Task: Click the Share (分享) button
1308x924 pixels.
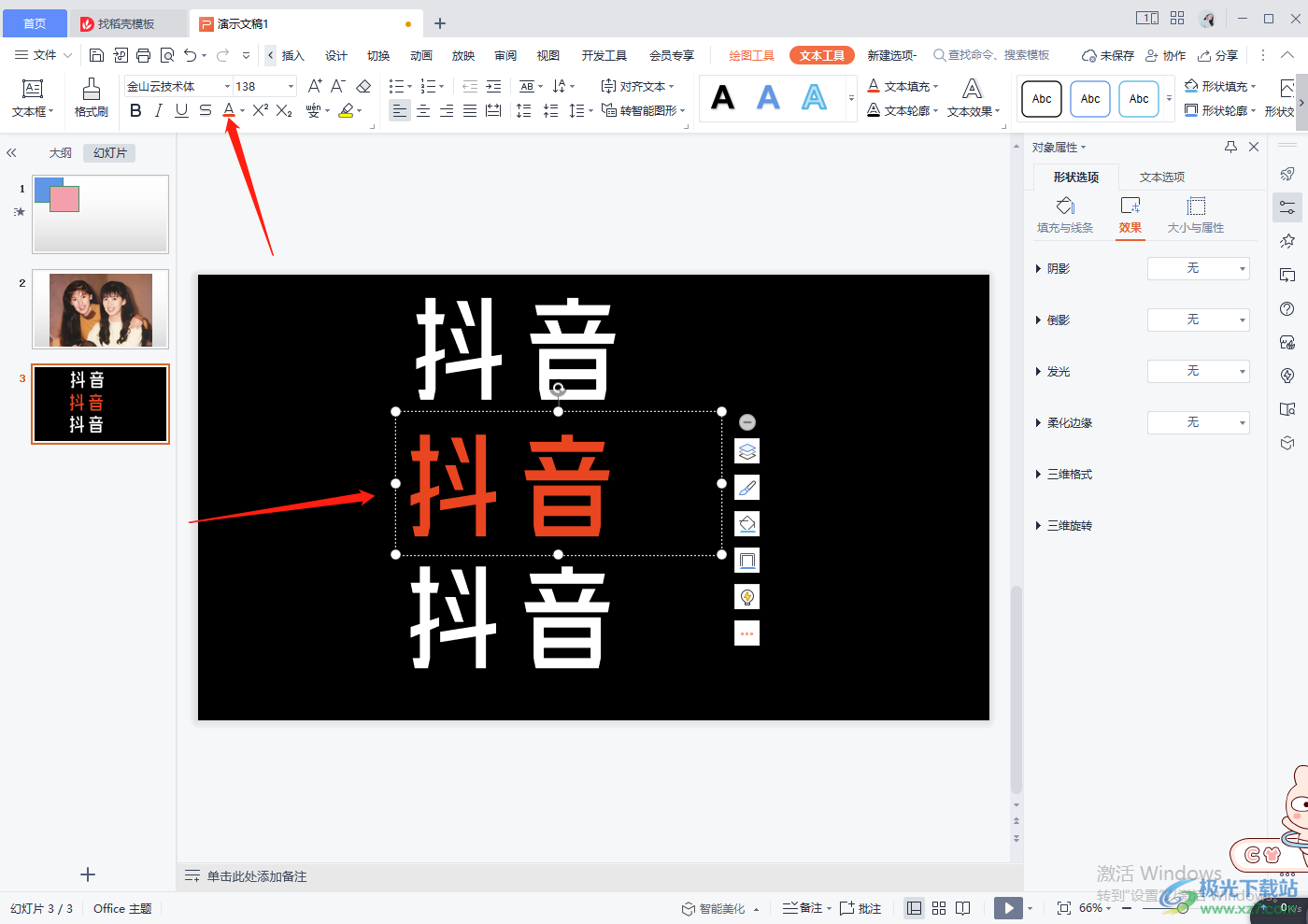Action: [x=1218, y=55]
